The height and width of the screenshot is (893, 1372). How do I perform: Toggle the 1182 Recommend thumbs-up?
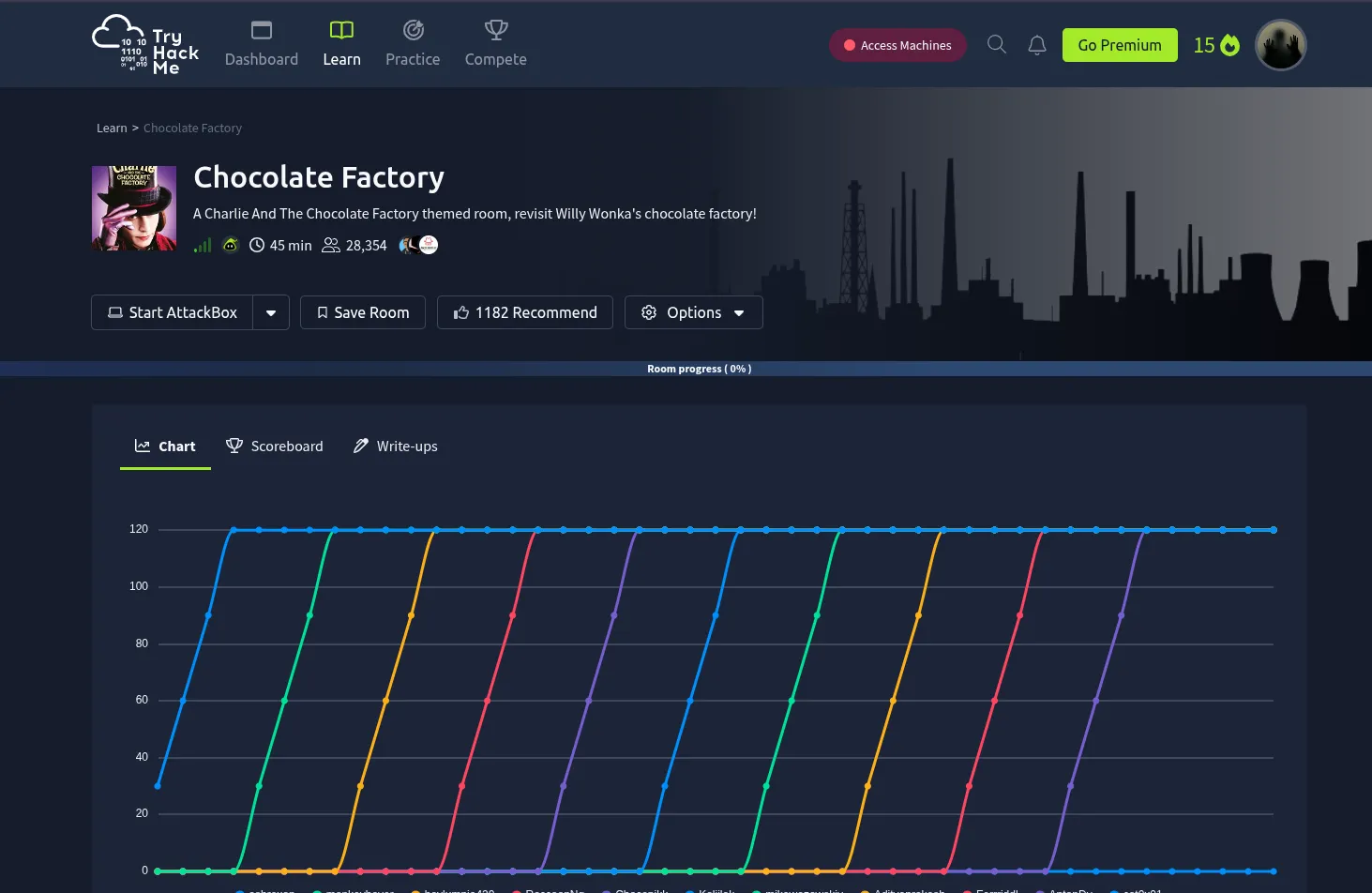(x=524, y=312)
